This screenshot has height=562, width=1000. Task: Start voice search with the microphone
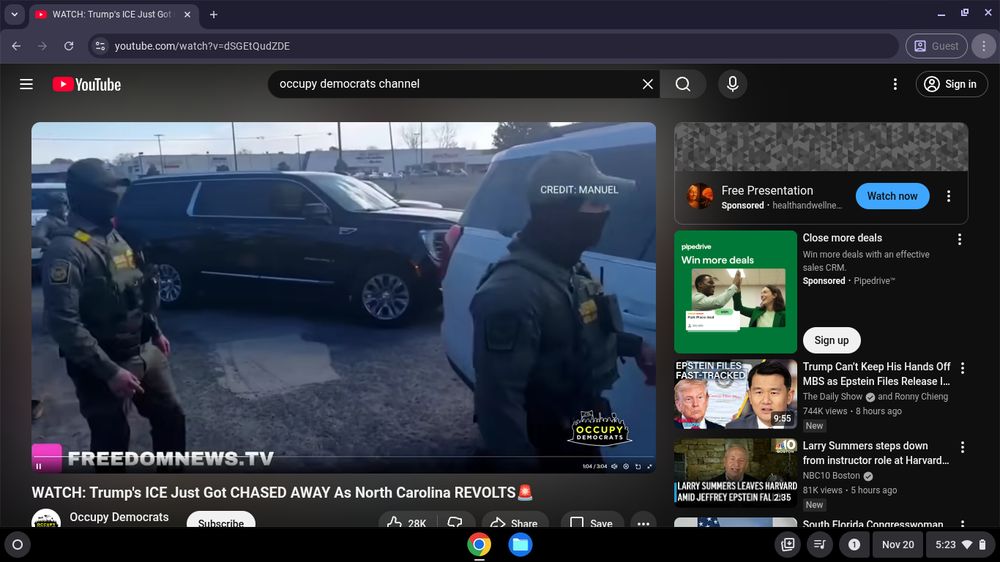[x=733, y=84]
